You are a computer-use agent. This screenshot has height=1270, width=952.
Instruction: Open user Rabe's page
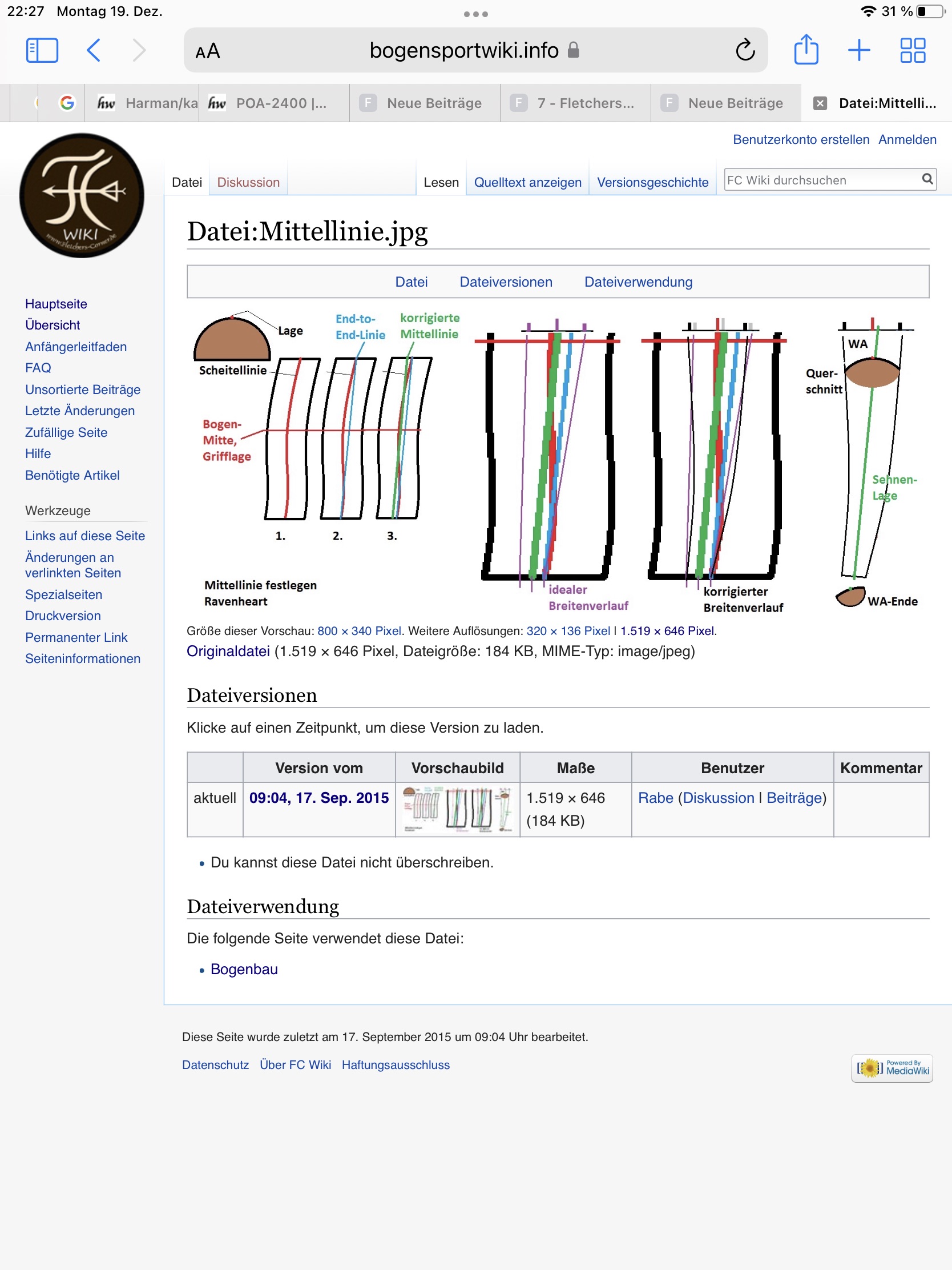click(x=656, y=798)
